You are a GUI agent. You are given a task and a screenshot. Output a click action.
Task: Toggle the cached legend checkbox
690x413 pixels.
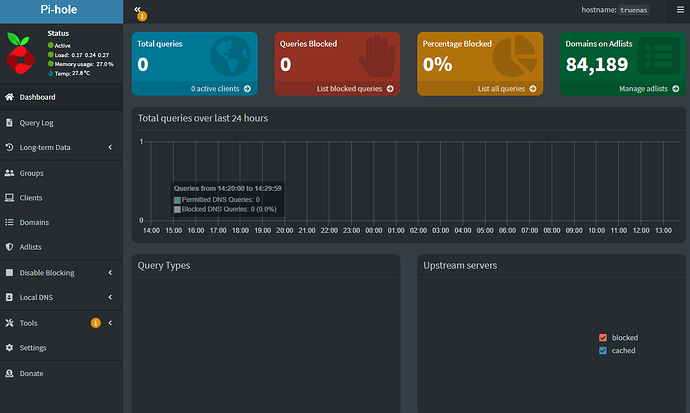[x=603, y=351]
